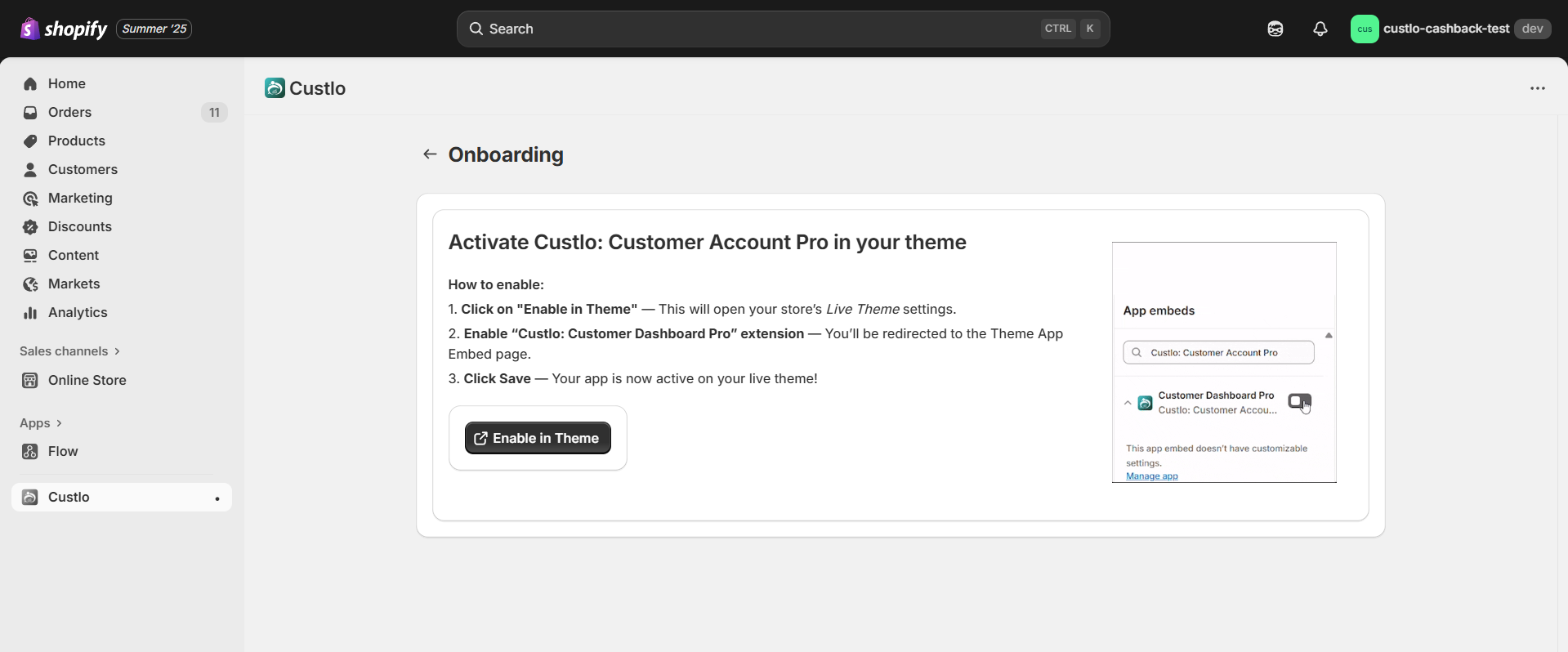Open notifications bell
Viewport: 1568px width, 652px height.
click(x=1320, y=29)
